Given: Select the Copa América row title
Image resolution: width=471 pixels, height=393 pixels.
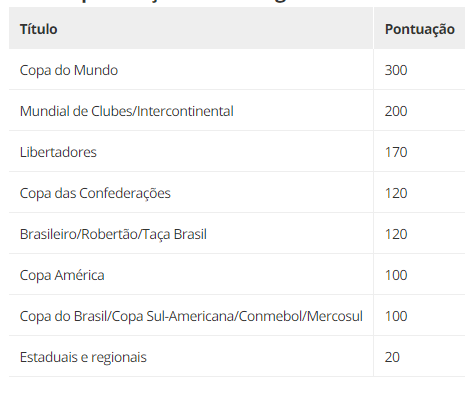Looking at the screenshot, I should coord(62,275).
